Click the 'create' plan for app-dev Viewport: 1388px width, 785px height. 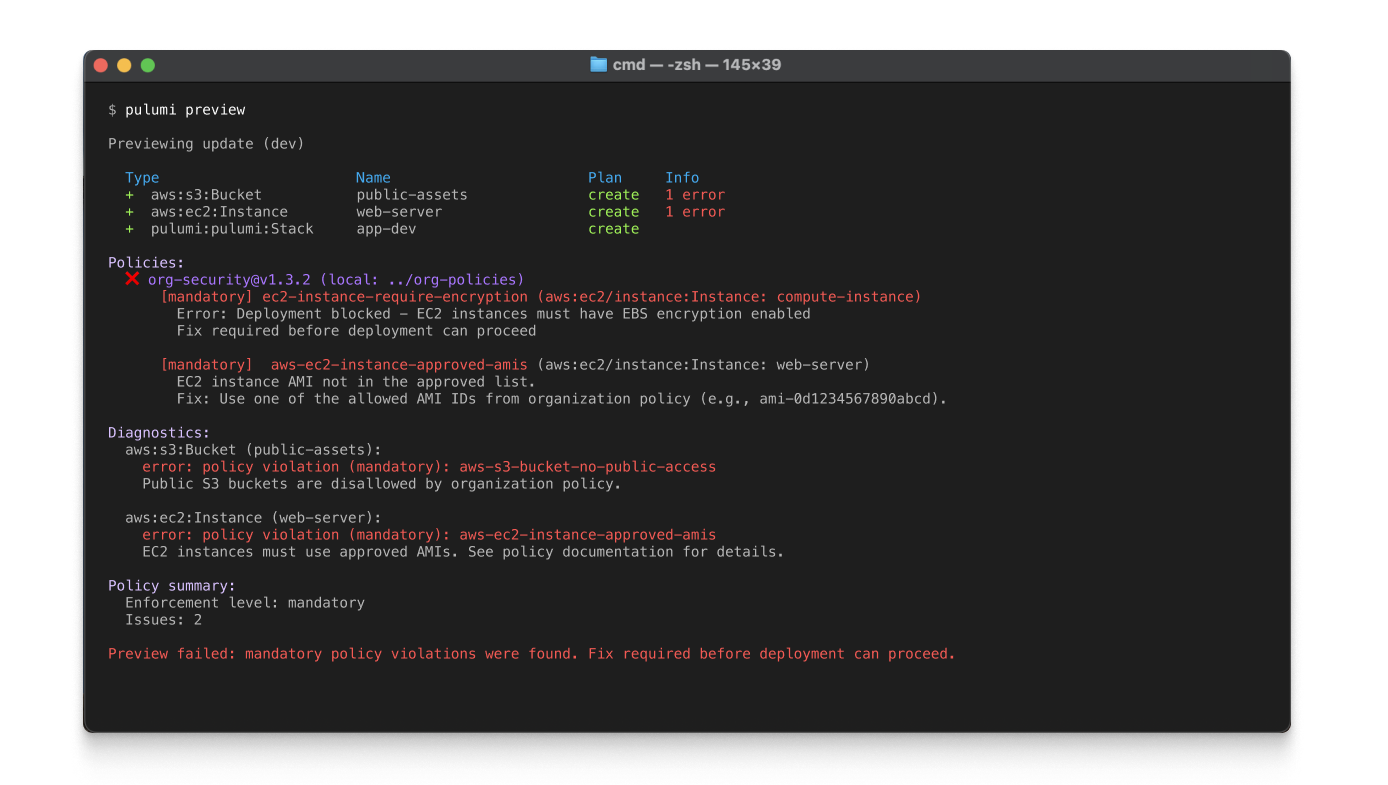[613, 229]
